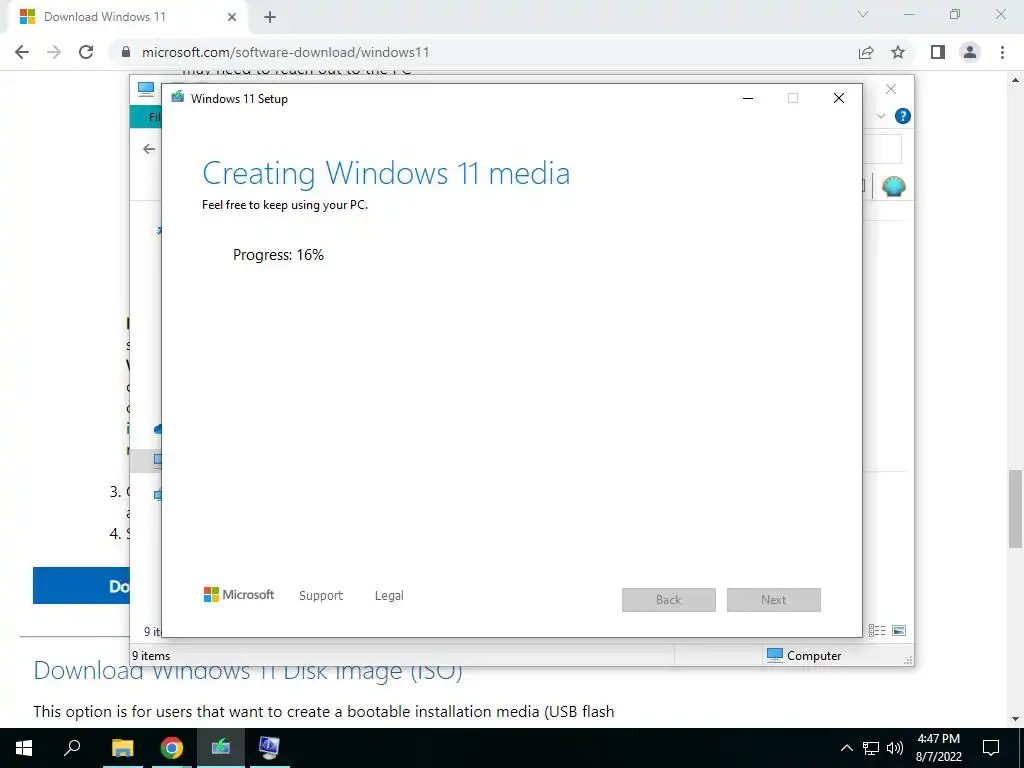Open a new Chrome tab

pos(270,17)
